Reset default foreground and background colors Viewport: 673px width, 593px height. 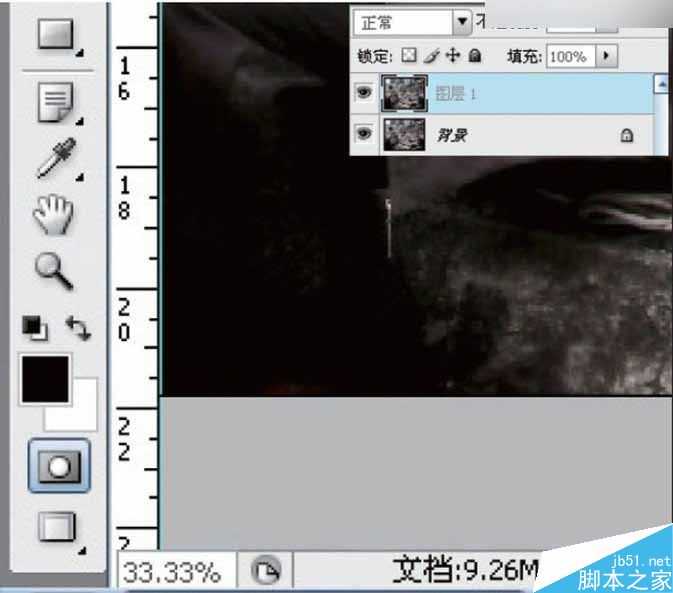pos(35,328)
